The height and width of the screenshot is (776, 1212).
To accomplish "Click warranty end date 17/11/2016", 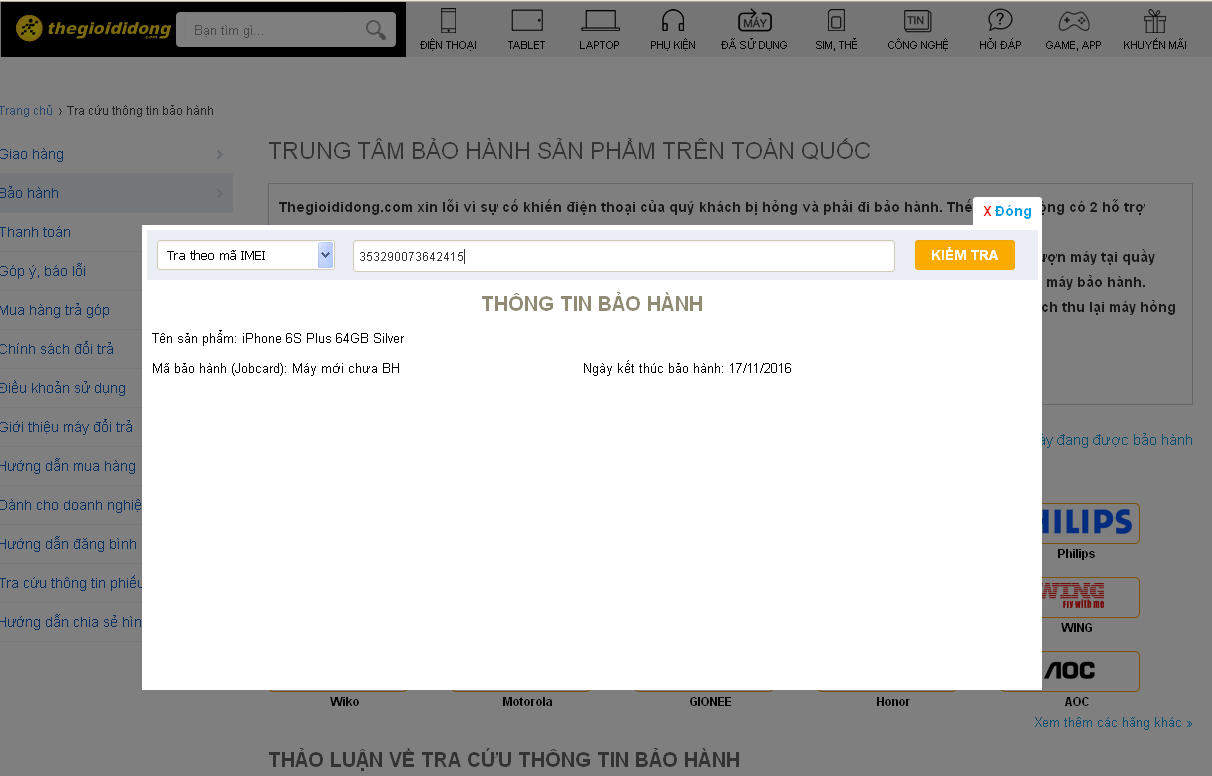I will point(760,369).
